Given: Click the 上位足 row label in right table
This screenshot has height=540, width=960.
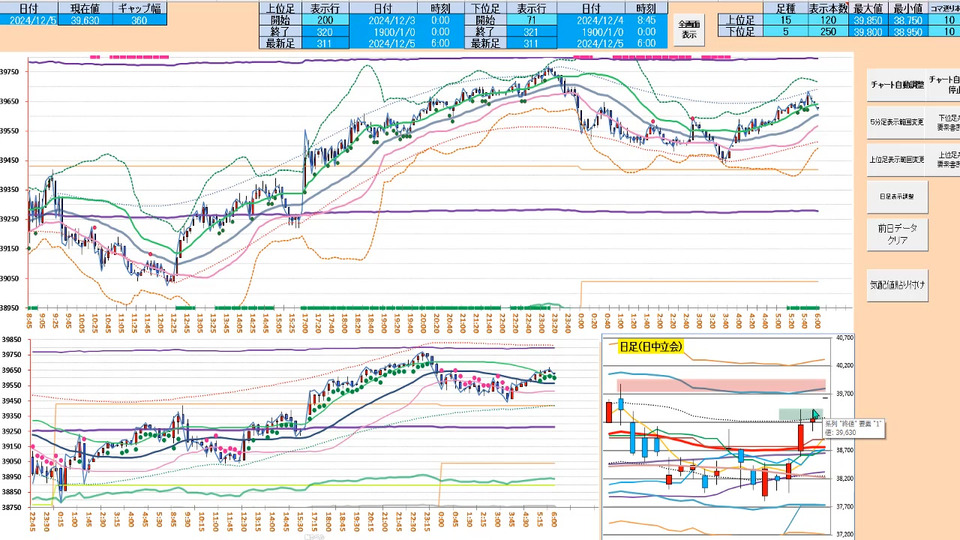Looking at the screenshot, I should click(741, 20).
